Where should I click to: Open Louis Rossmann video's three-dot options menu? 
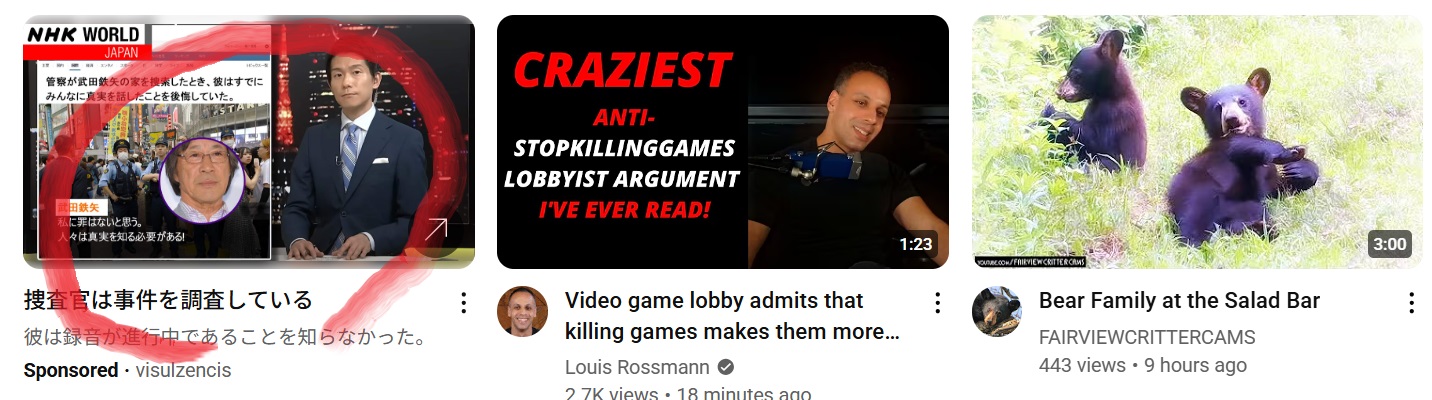(x=937, y=302)
